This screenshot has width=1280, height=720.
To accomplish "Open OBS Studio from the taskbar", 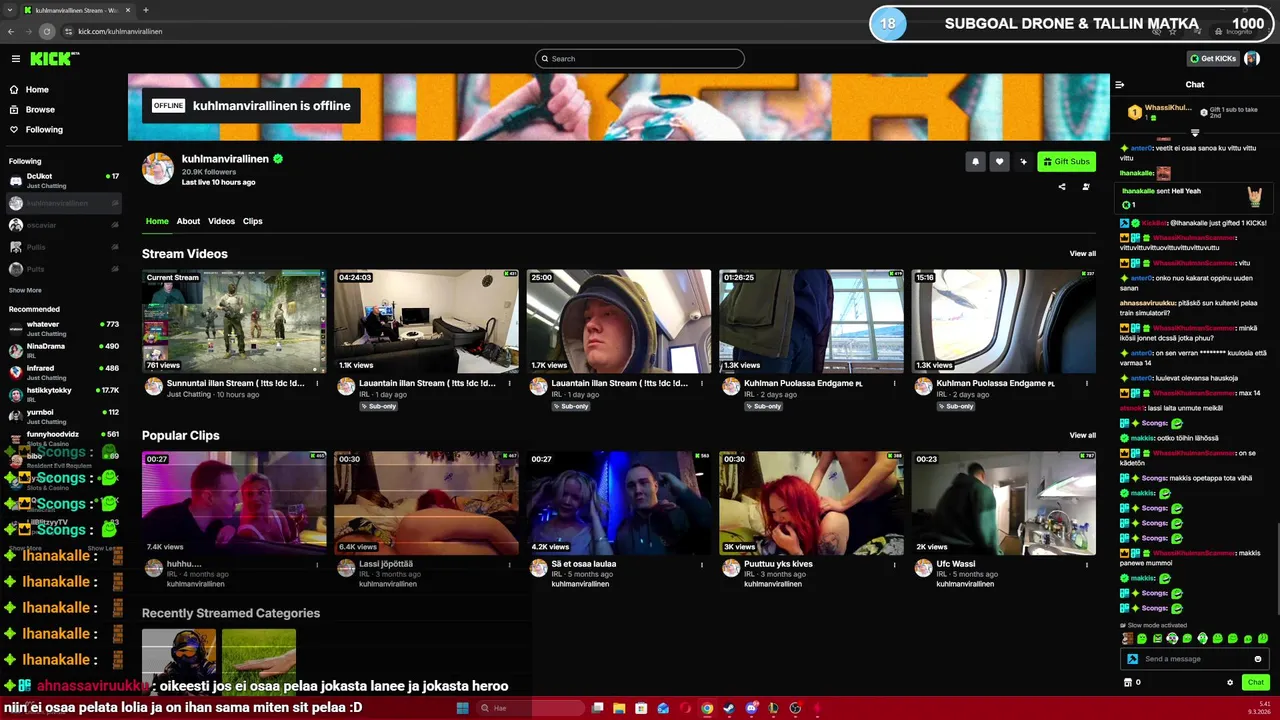I will pyautogui.click(x=795, y=708).
